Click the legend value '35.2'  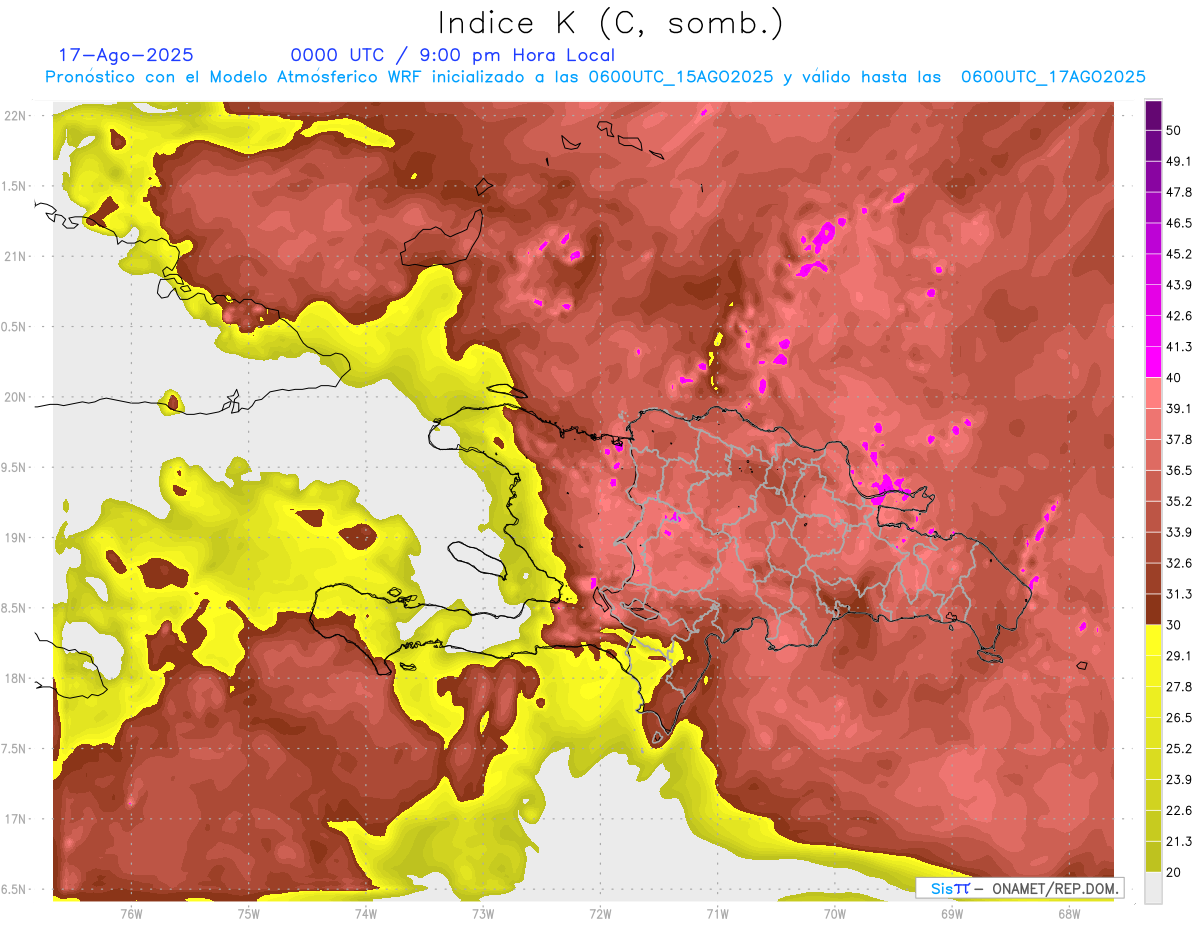tap(1178, 502)
